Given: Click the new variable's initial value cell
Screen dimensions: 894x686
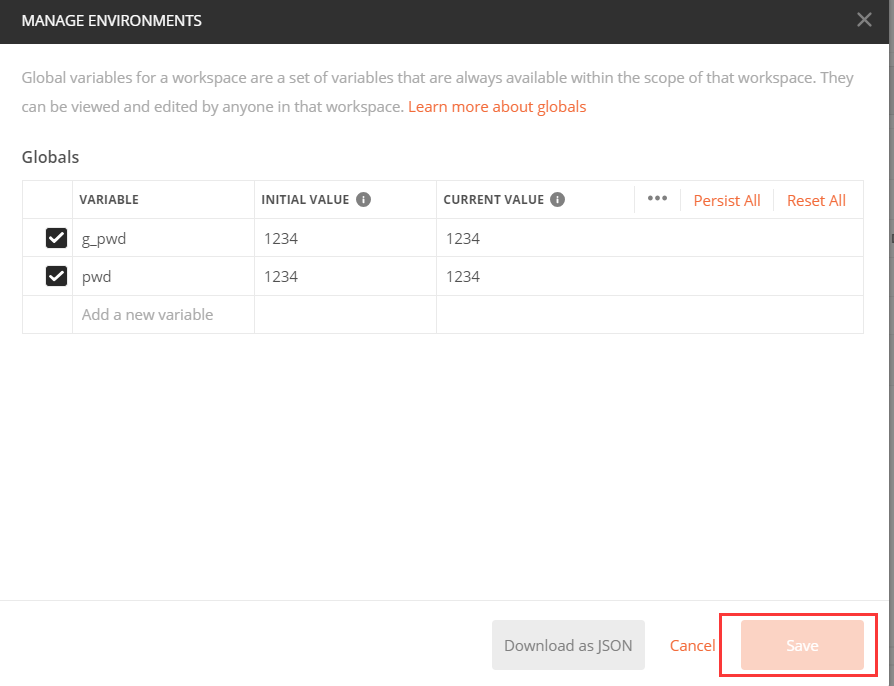Looking at the screenshot, I should (x=345, y=314).
